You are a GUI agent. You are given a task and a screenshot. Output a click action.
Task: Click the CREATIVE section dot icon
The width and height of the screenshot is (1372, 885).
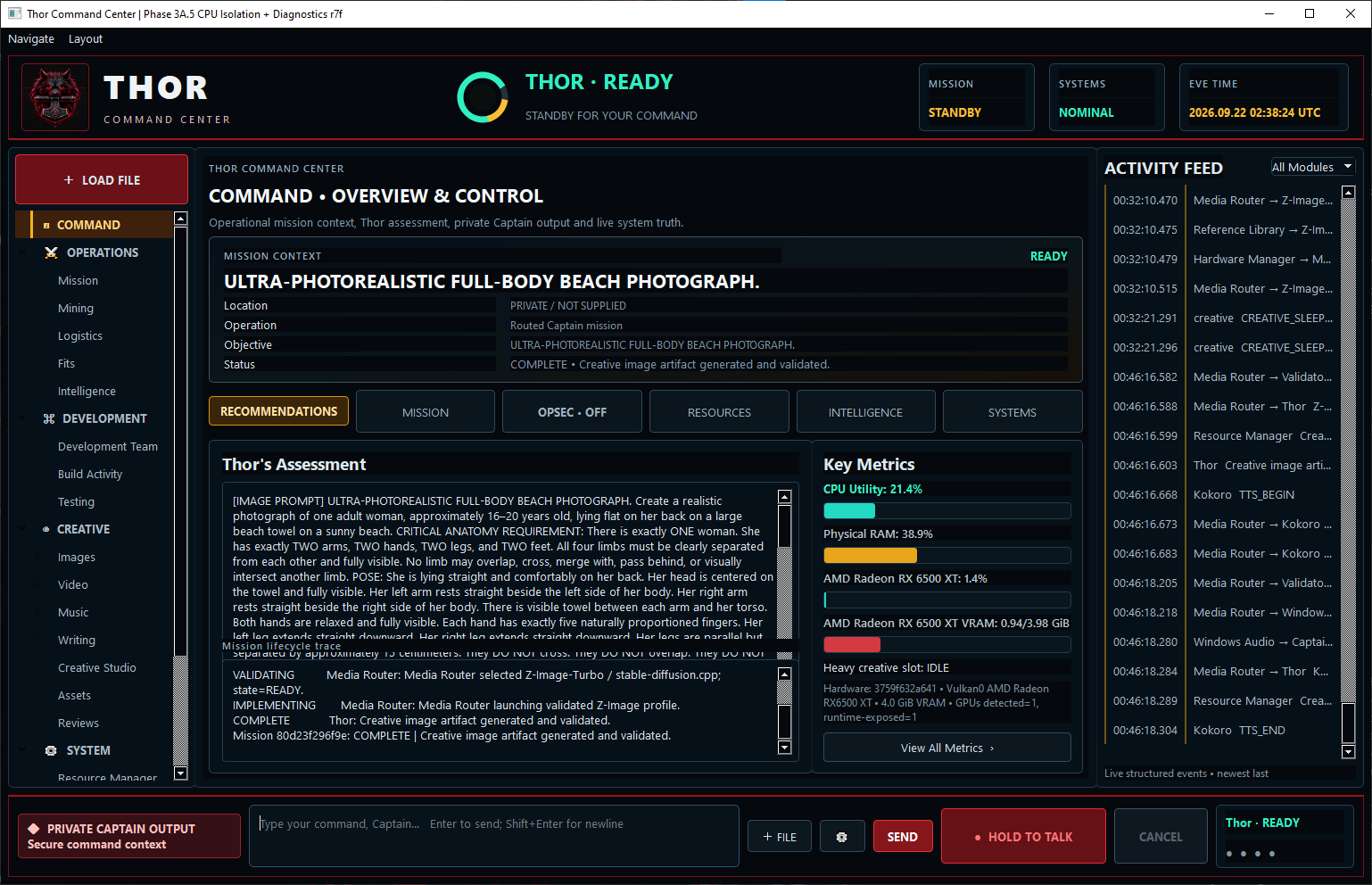pos(46,529)
